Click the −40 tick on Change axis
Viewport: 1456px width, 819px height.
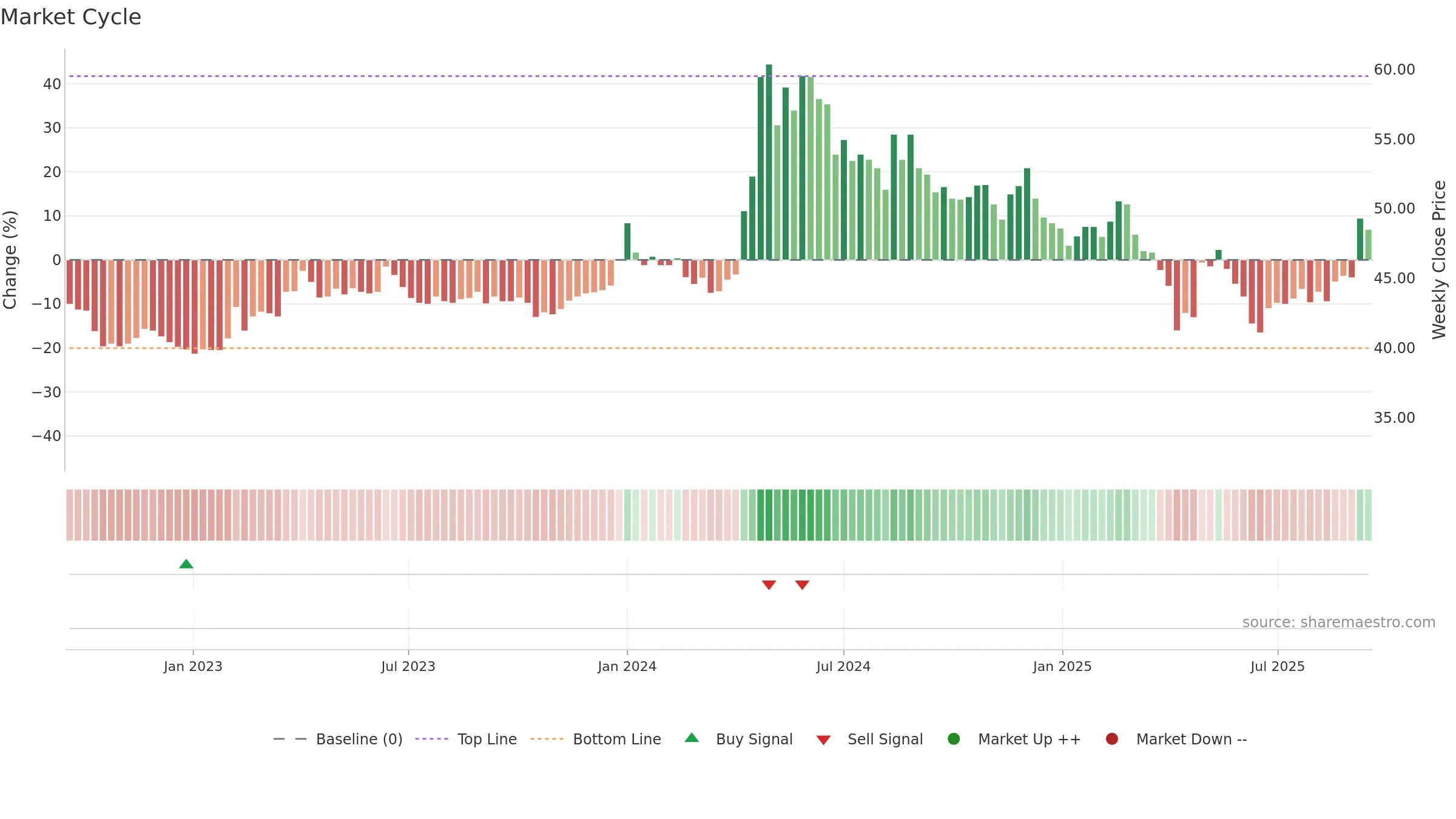(x=47, y=436)
